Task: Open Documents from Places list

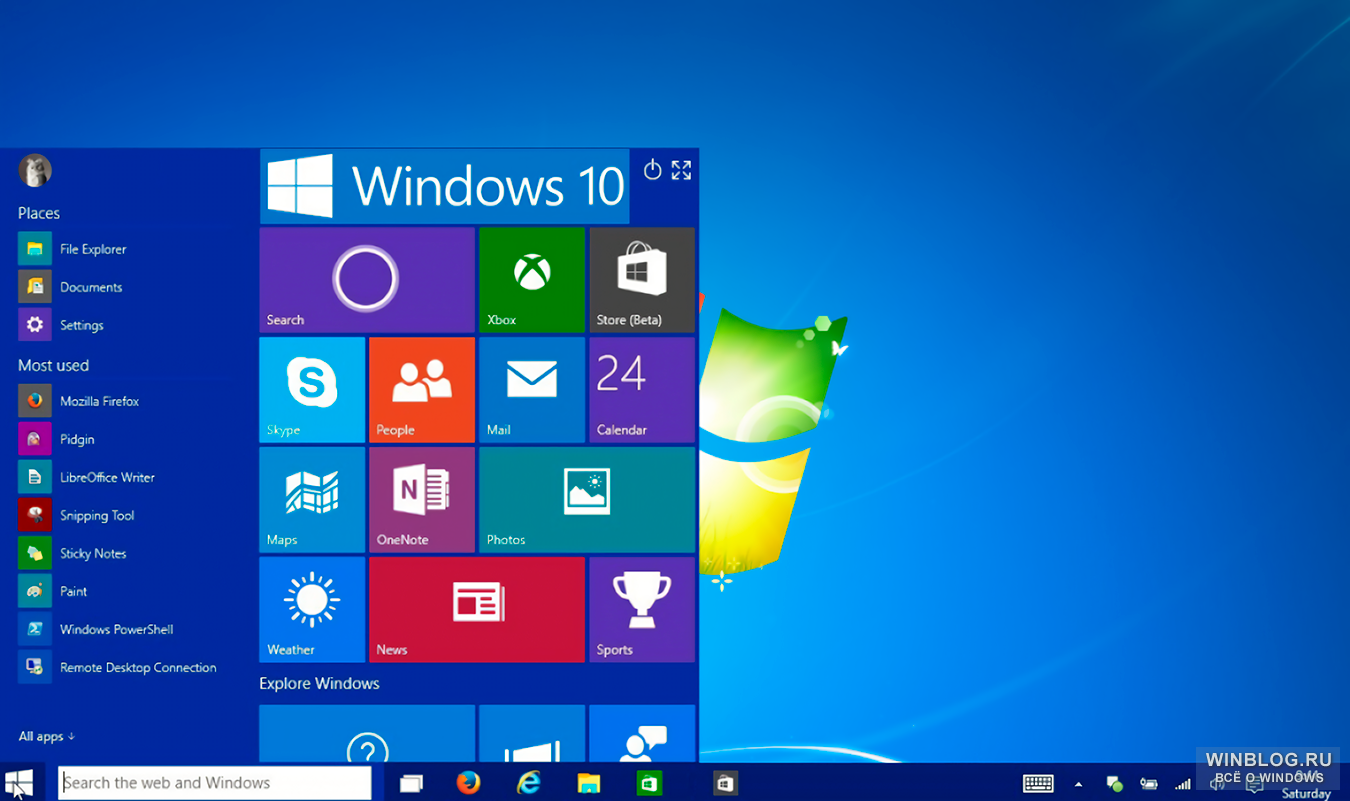Action: 71,287
